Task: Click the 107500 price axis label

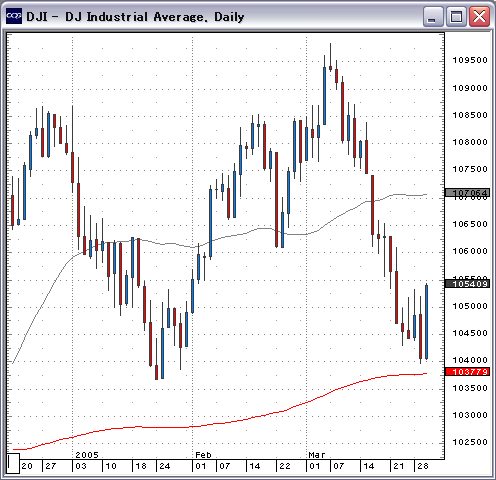Action: (x=470, y=169)
